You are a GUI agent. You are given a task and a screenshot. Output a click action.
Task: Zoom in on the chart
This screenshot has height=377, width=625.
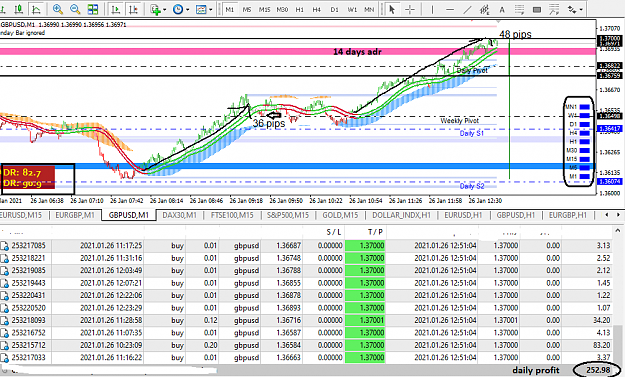point(58,9)
